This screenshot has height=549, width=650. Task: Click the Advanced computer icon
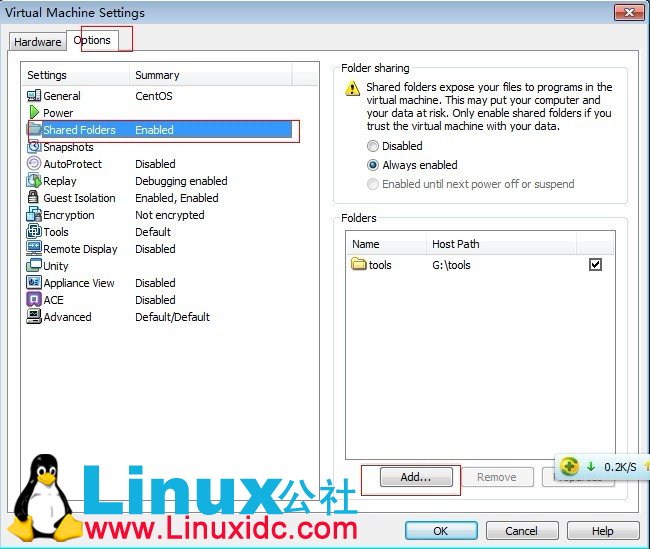coord(34,316)
